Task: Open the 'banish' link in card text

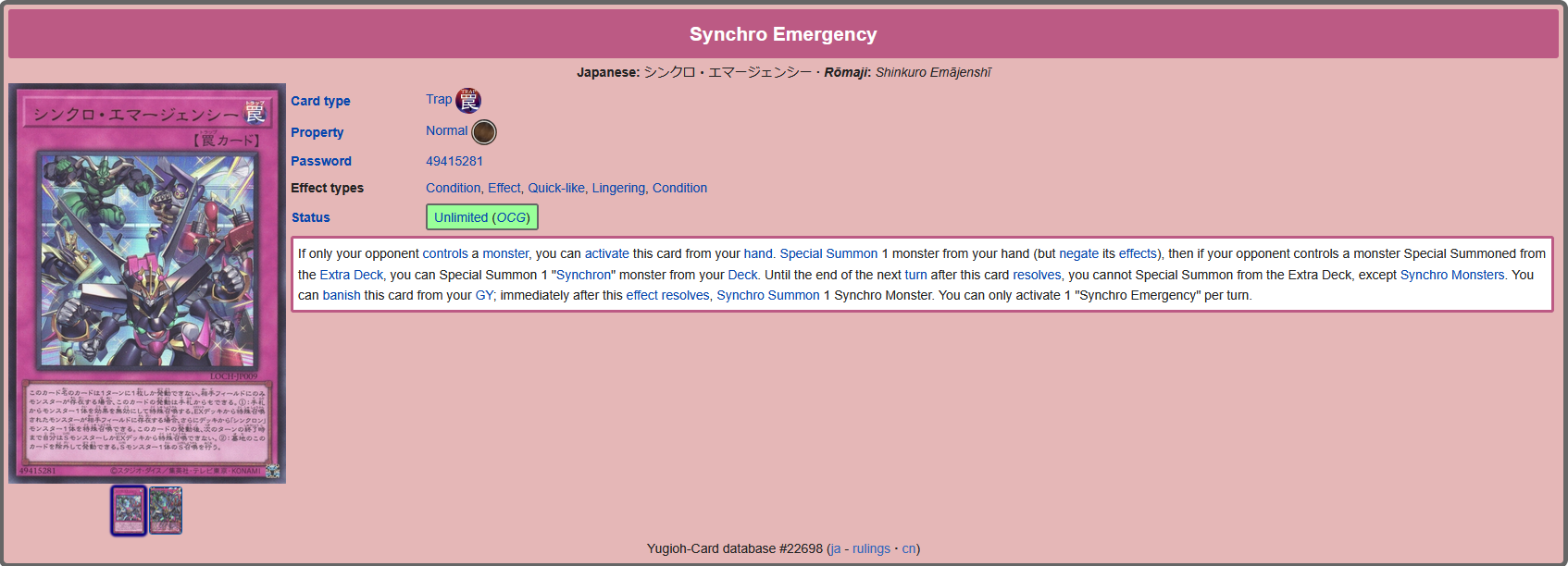Action: pyautogui.click(x=342, y=295)
